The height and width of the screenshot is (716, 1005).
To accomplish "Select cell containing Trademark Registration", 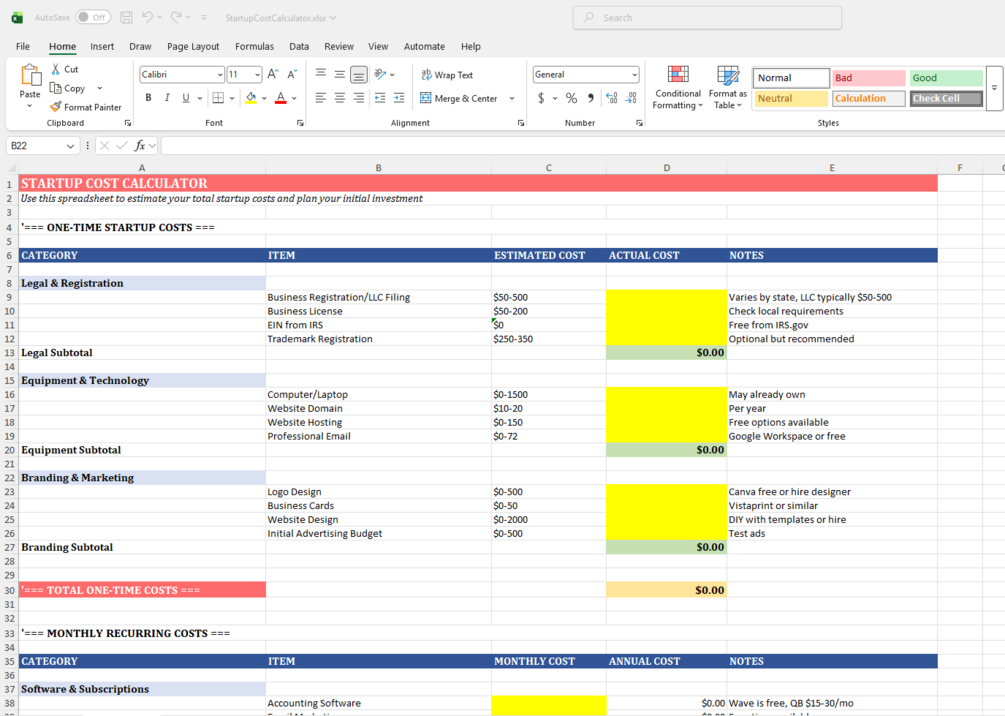I will pyautogui.click(x=378, y=338).
